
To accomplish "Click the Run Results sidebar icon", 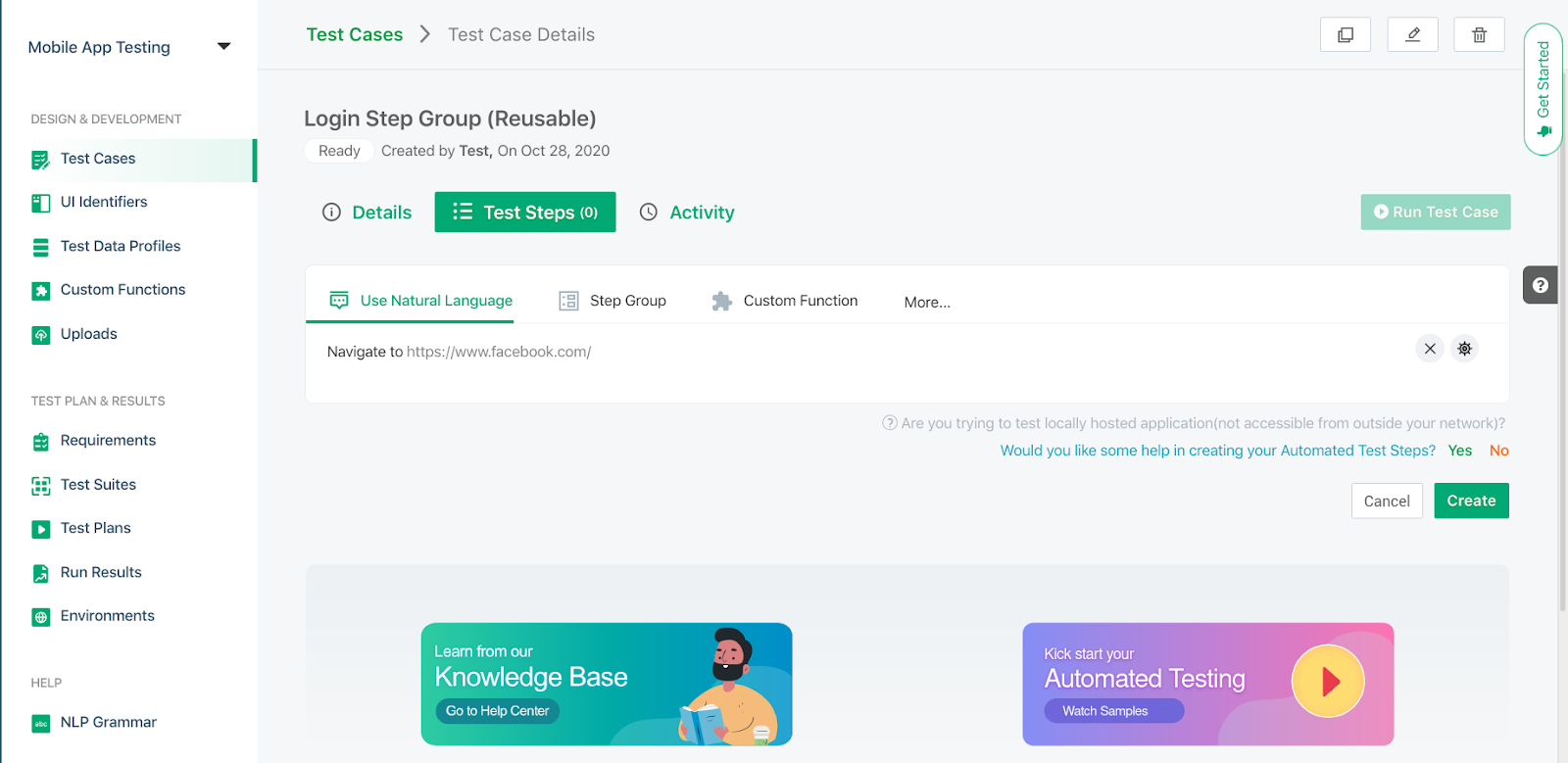I will coord(40,573).
